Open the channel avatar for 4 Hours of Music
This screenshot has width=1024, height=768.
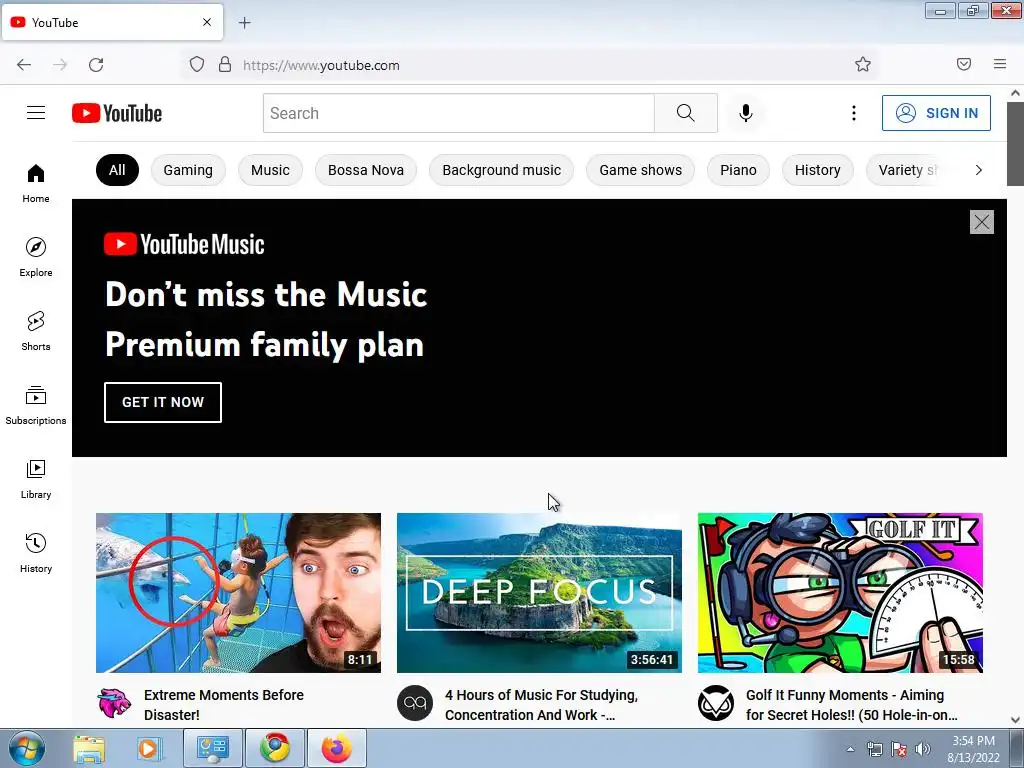pos(415,703)
